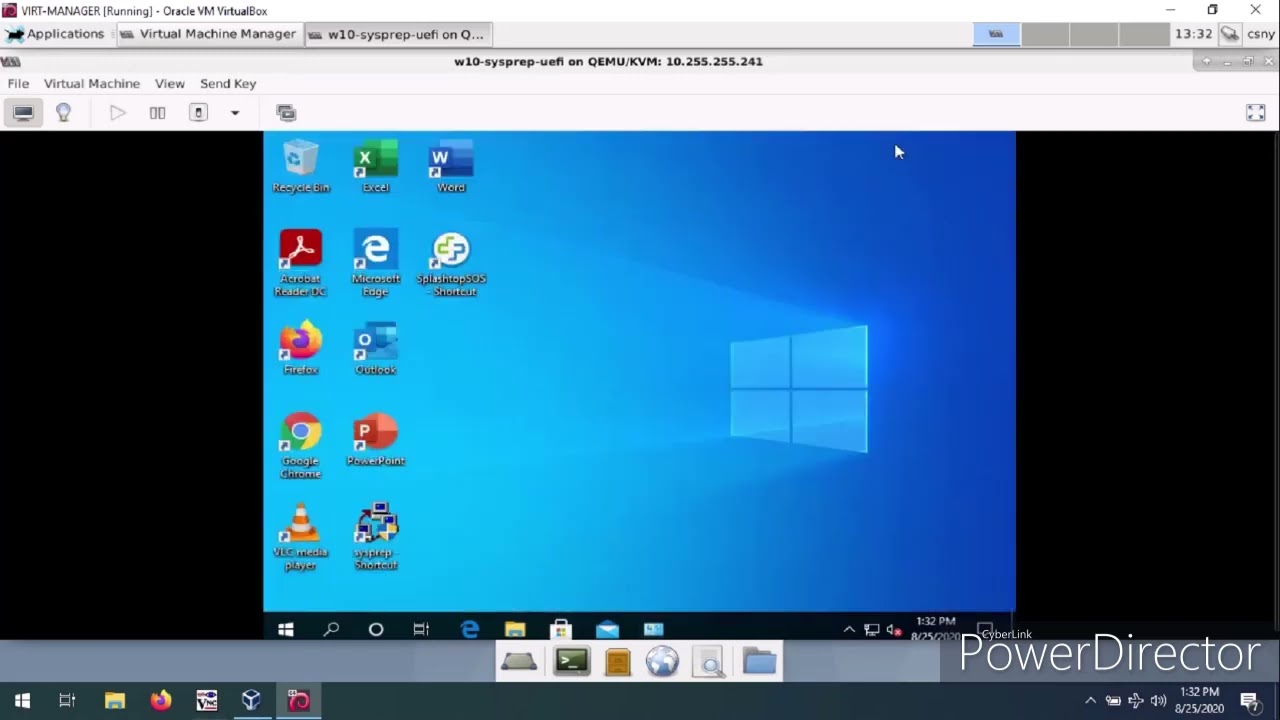This screenshot has width=1280, height=720.
Task: Select the VLC media player desktop icon
Action: point(300,537)
